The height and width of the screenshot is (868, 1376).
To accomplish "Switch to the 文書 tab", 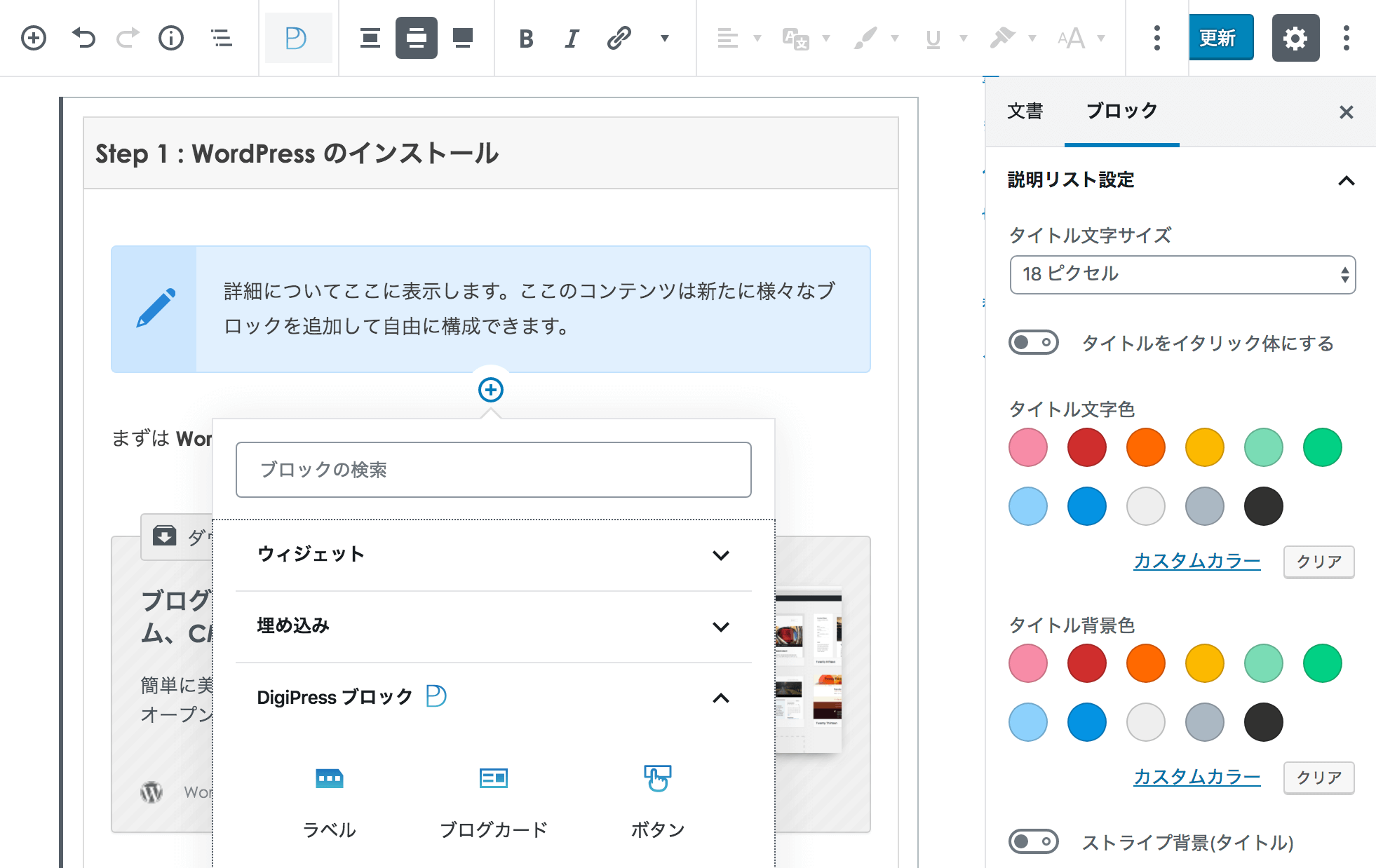I will click(x=1025, y=111).
